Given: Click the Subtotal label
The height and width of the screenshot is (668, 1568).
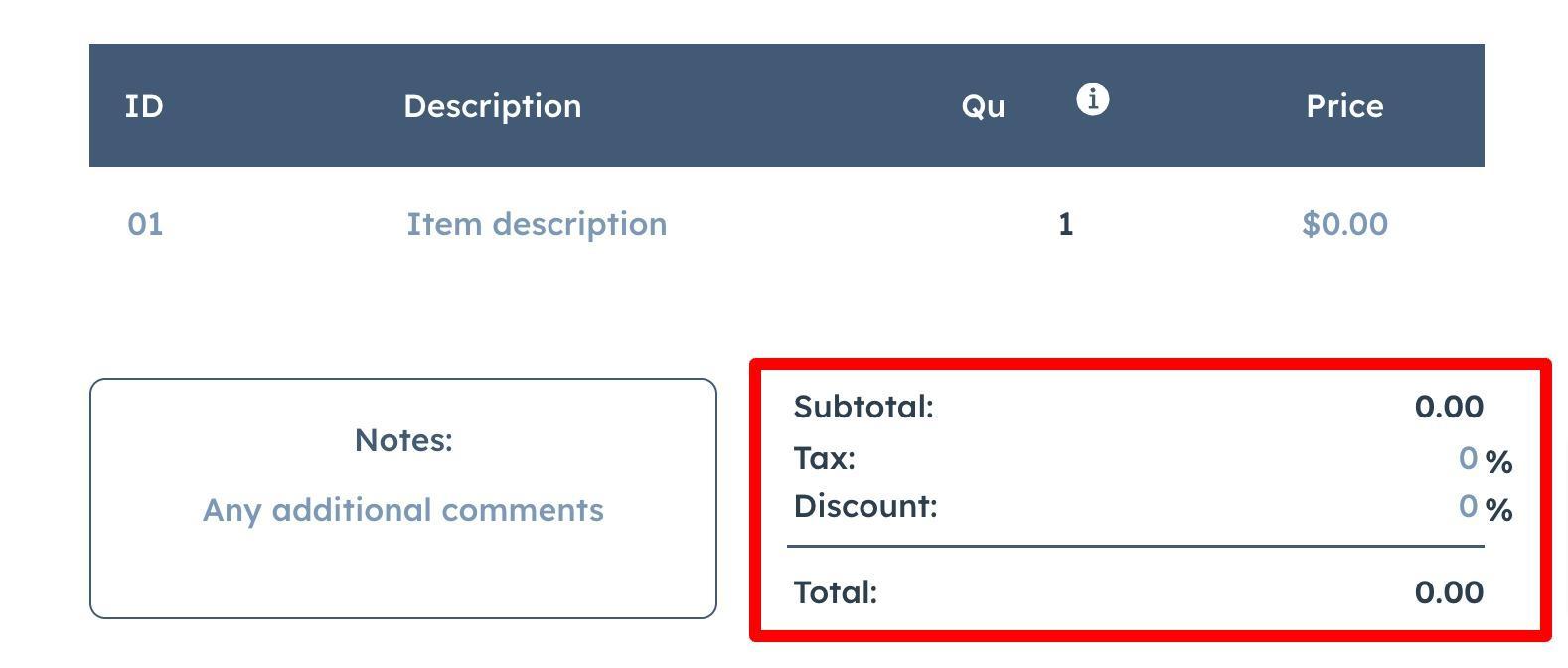Looking at the screenshot, I should pos(862,407).
